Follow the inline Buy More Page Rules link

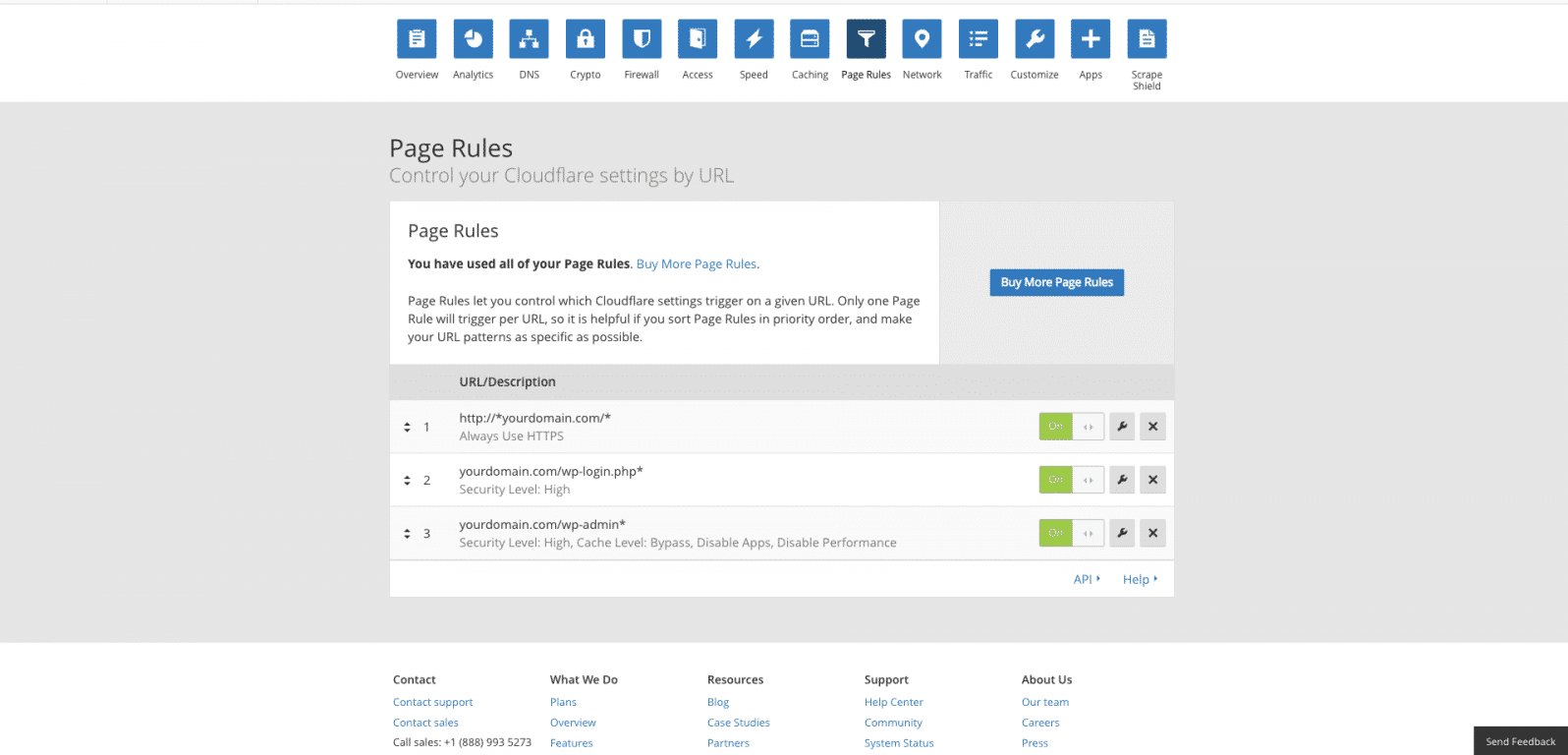tap(697, 263)
